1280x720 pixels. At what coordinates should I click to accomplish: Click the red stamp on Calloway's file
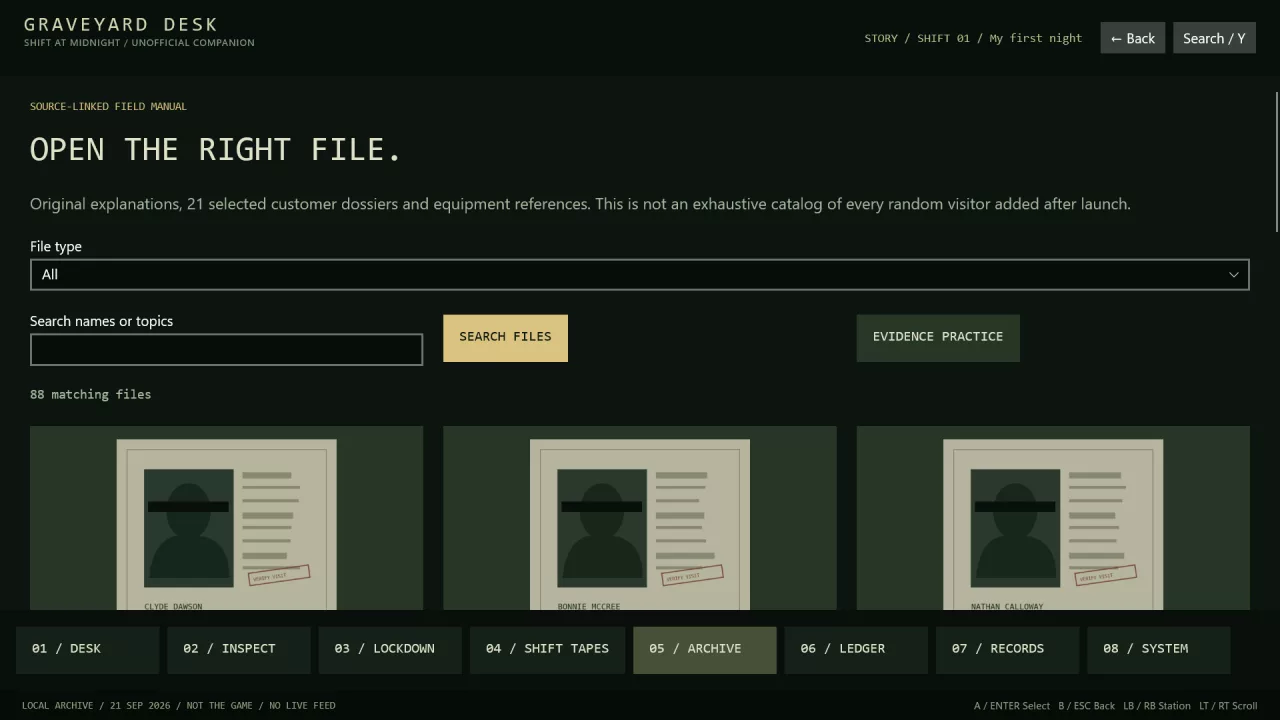pyautogui.click(x=1106, y=576)
